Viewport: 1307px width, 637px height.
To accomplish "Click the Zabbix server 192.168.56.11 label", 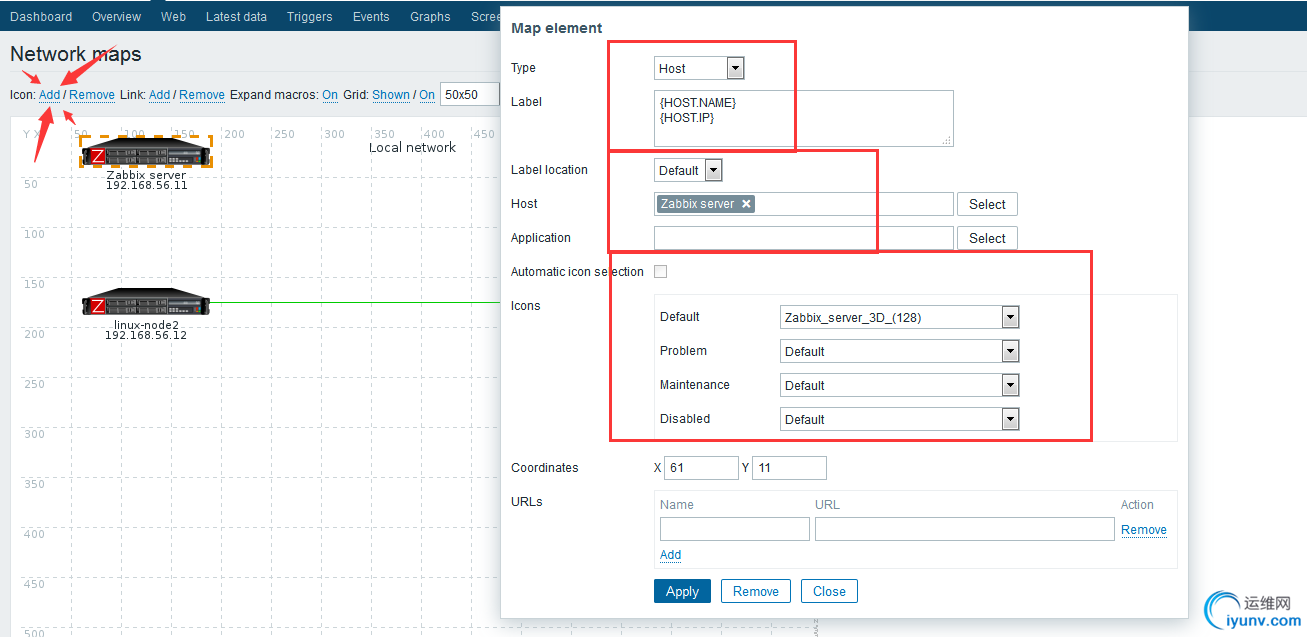I will 146,180.
